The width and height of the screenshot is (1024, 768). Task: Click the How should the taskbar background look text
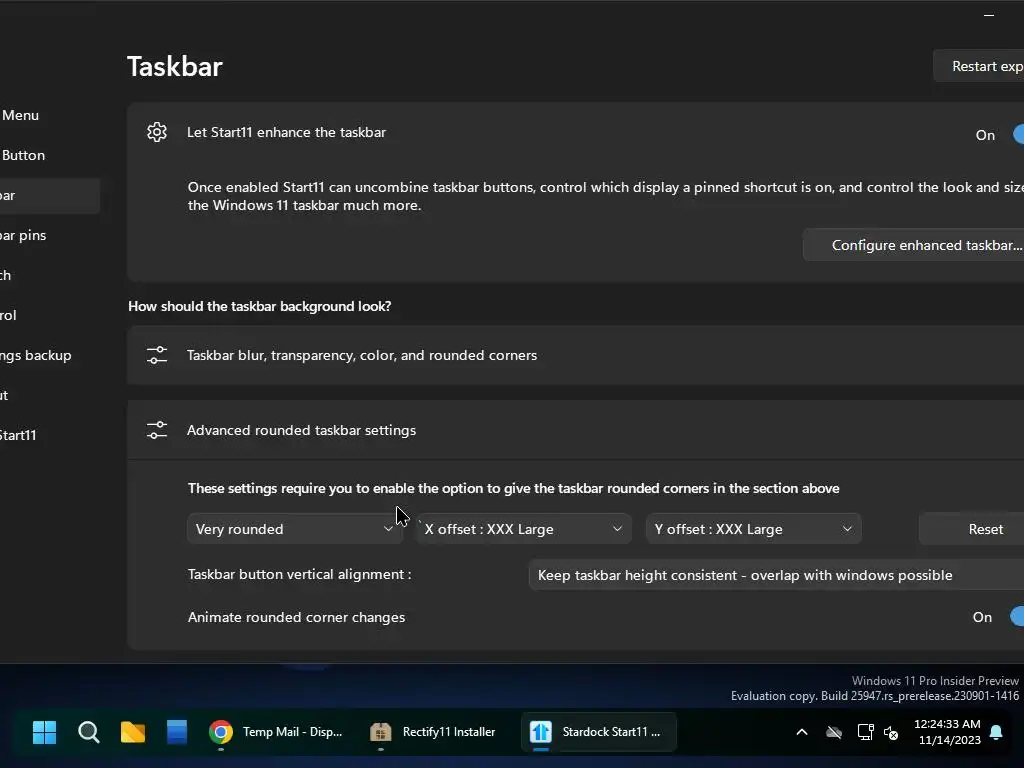pos(259,306)
